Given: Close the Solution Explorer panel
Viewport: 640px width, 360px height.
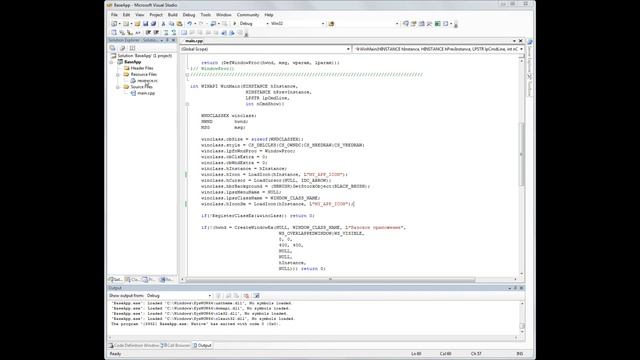Looking at the screenshot, I should (173, 40).
